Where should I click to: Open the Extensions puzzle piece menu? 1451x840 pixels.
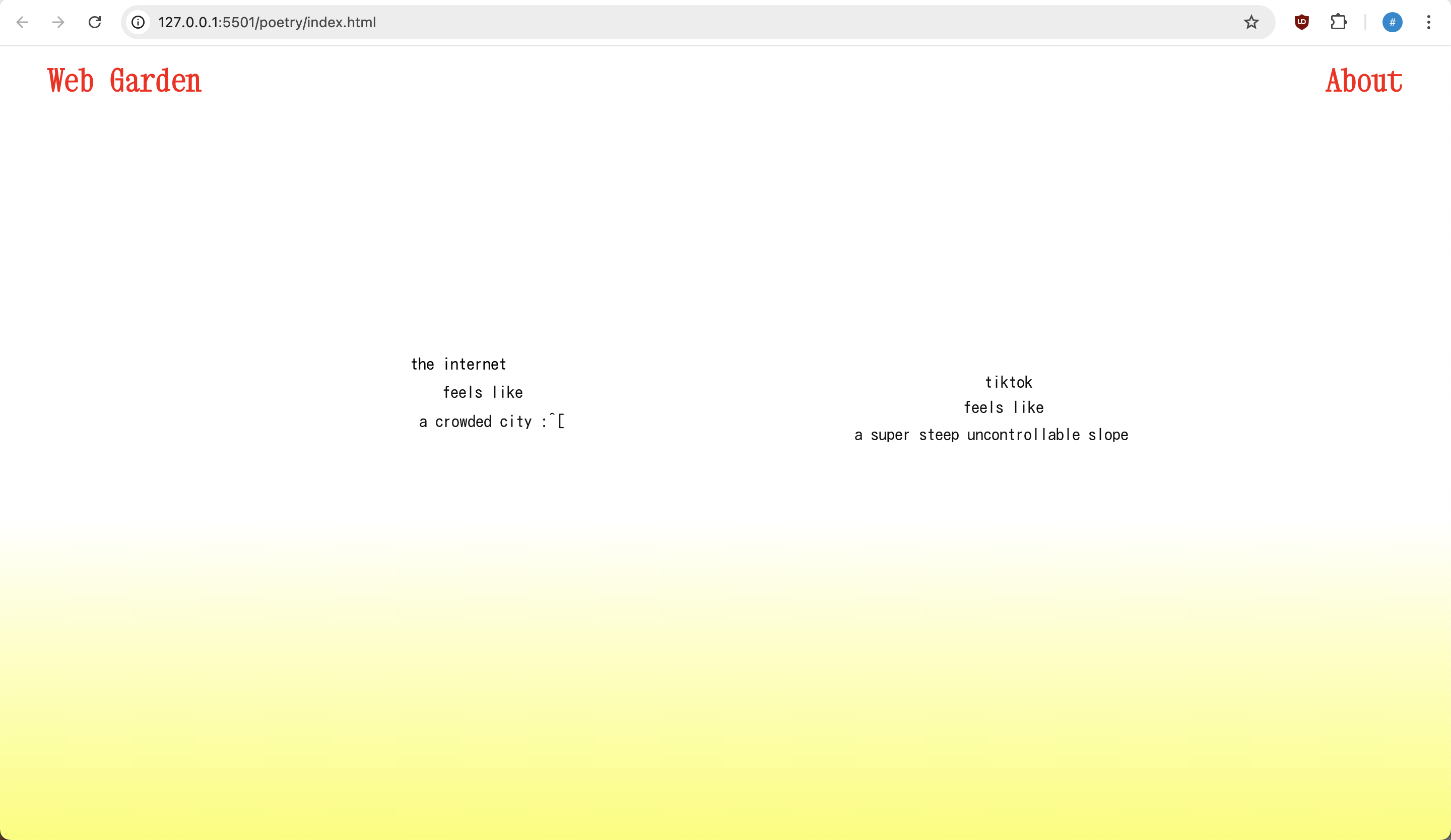[1338, 23]
